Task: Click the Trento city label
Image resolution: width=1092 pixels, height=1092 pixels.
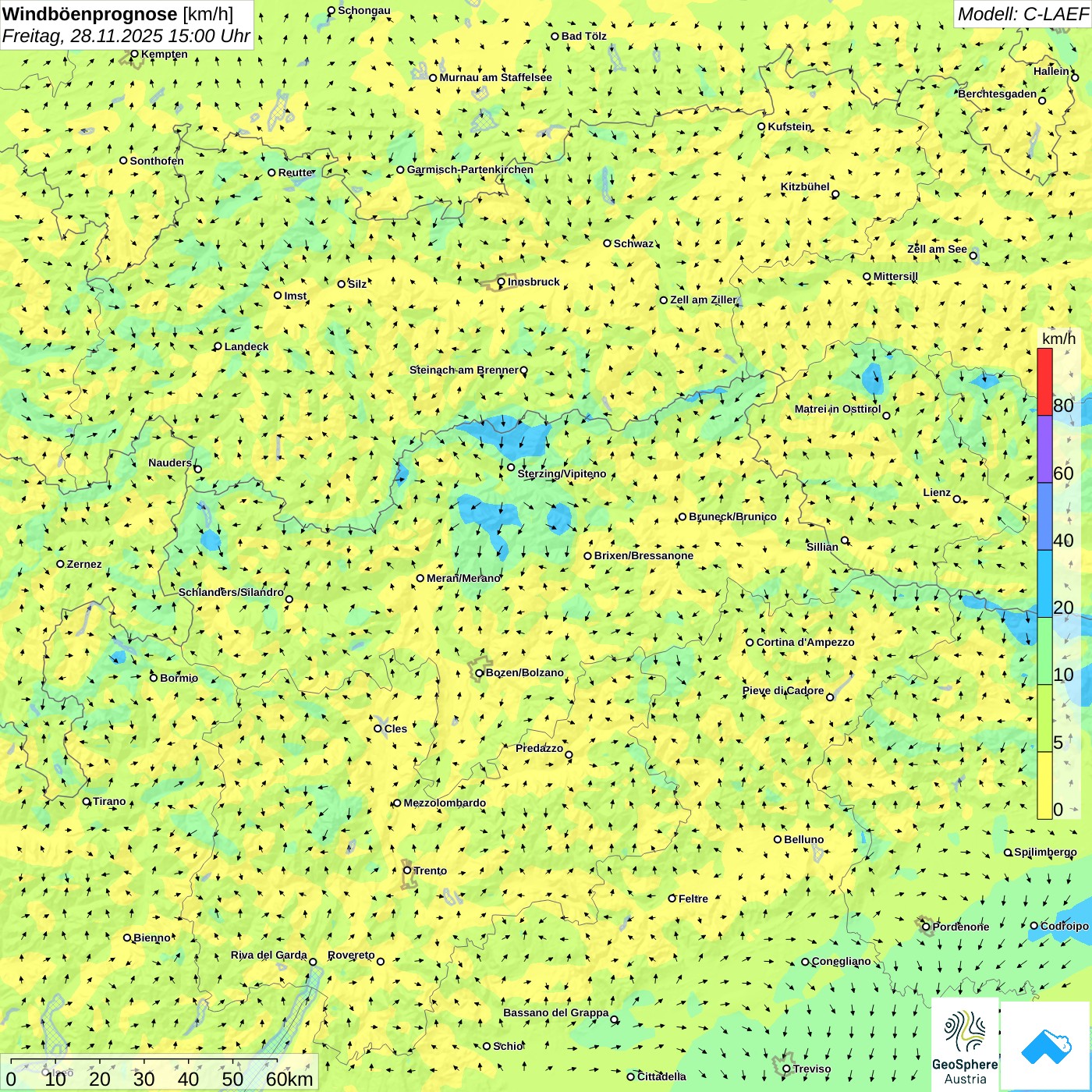Action: (430, 870)
